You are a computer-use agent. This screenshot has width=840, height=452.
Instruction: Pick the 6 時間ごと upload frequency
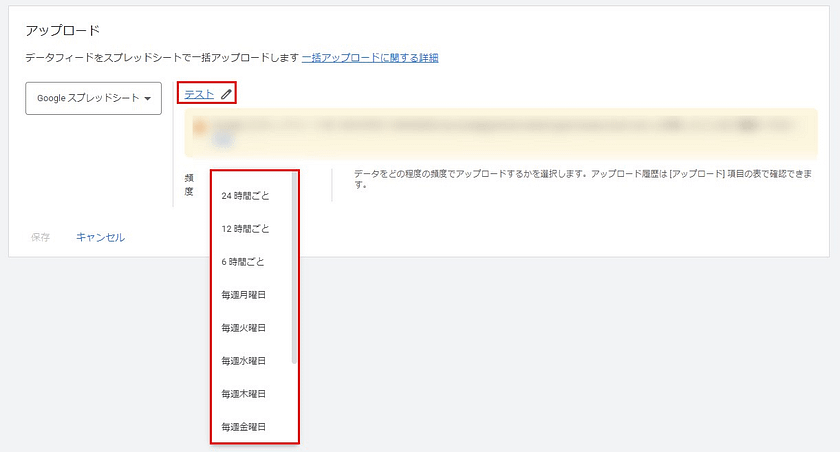(x=245, y=262)
